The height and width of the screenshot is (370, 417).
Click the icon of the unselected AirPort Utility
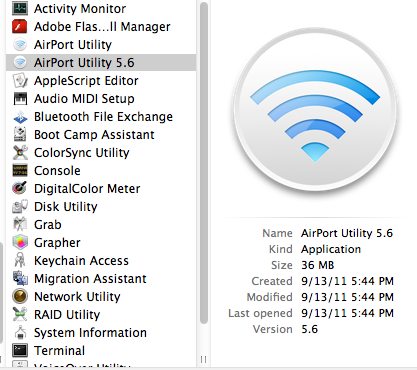point(20,45)
